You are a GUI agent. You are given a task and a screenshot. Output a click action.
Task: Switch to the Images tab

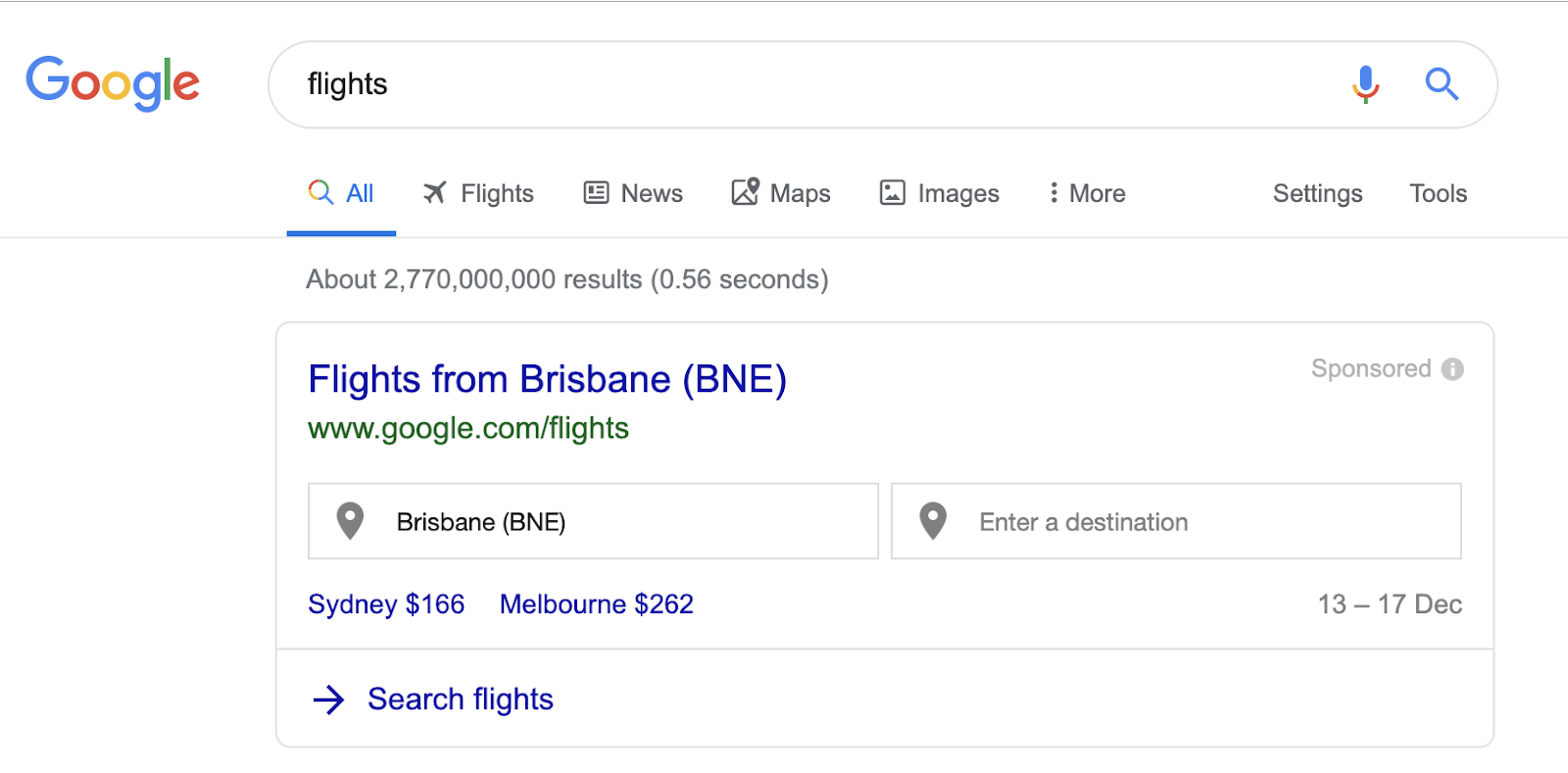coord(939,193)
